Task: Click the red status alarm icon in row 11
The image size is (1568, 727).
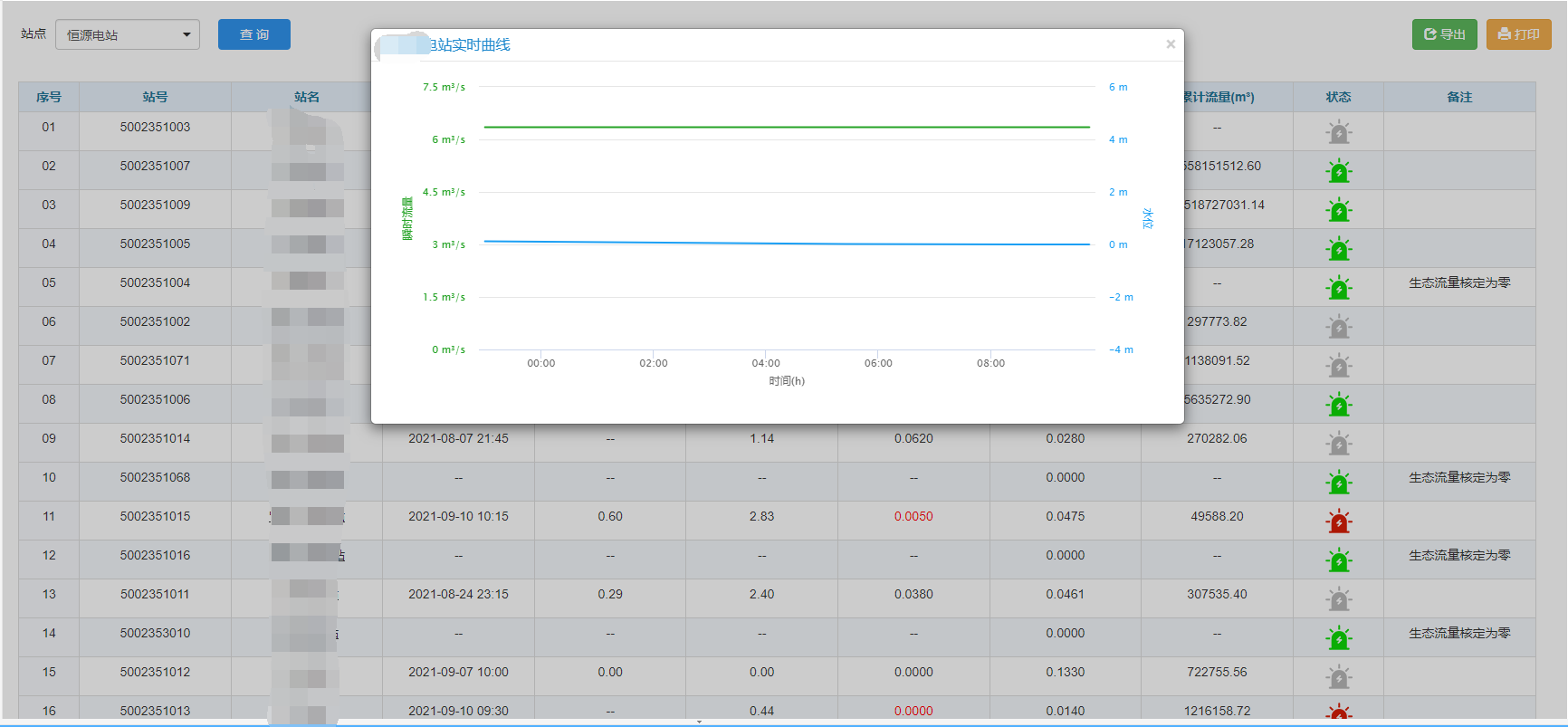Action: [1338, 522]
